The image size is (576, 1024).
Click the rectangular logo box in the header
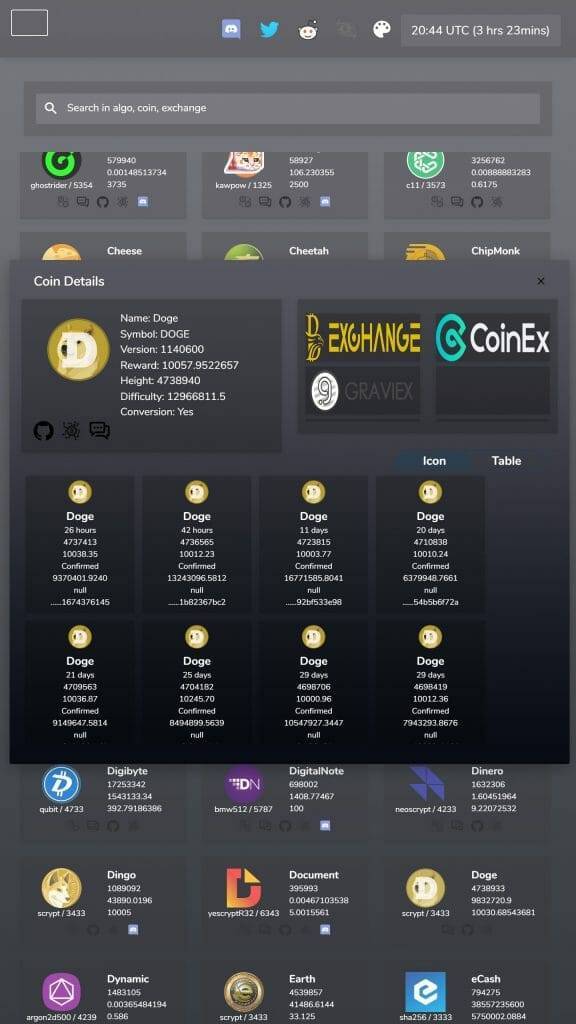pos(29,23)
